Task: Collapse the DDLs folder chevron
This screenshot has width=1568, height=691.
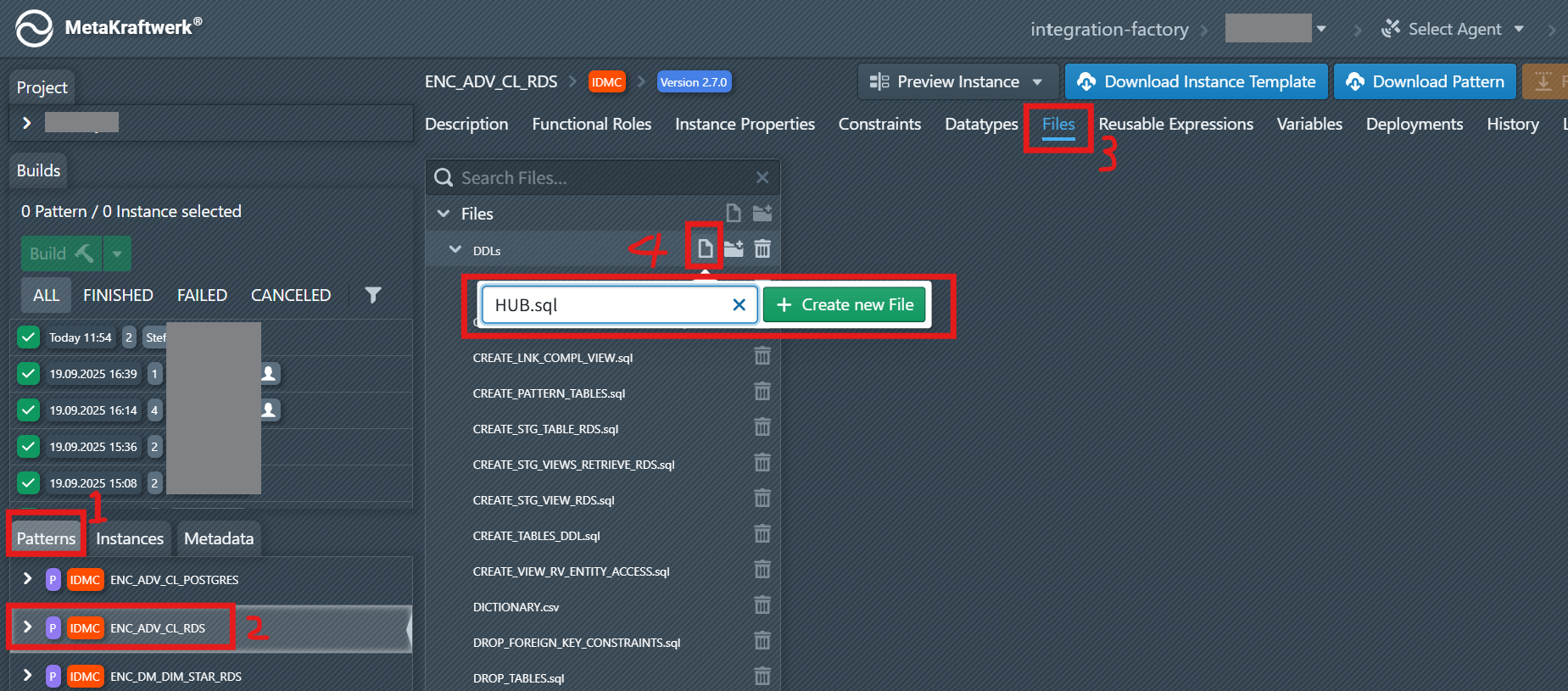Action: pos(455,250)
